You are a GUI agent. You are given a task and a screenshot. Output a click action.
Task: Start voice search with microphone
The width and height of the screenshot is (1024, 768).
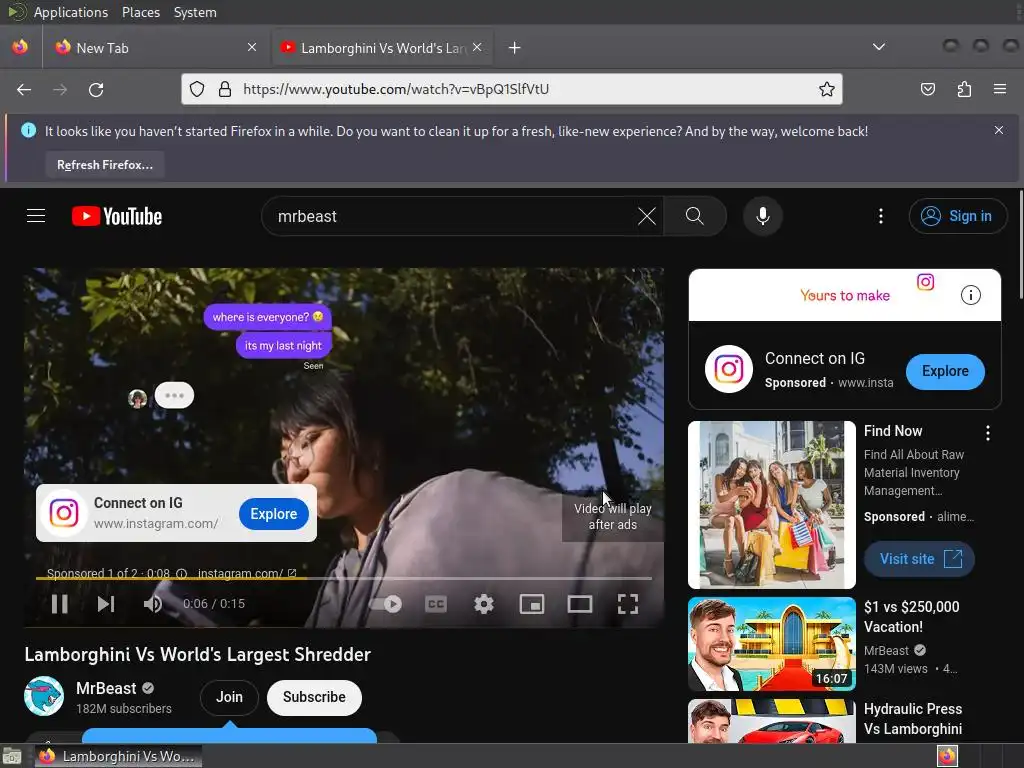[763, 216]
